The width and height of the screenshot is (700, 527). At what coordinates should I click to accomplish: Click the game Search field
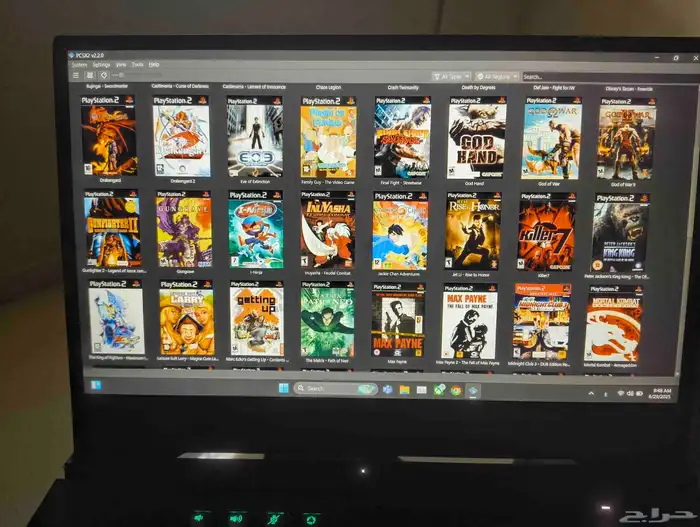coord(610,77)
